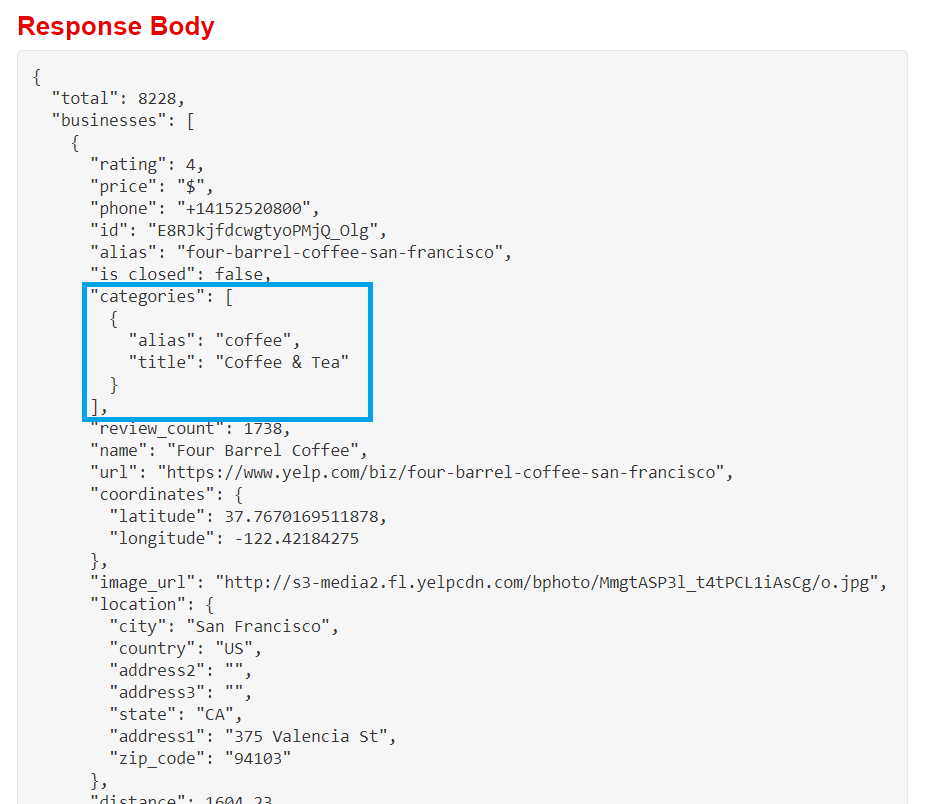Click the title "Coffee & Tea" line
The height and width of the screenshot is (804, 927).
(x=239, y=362)
